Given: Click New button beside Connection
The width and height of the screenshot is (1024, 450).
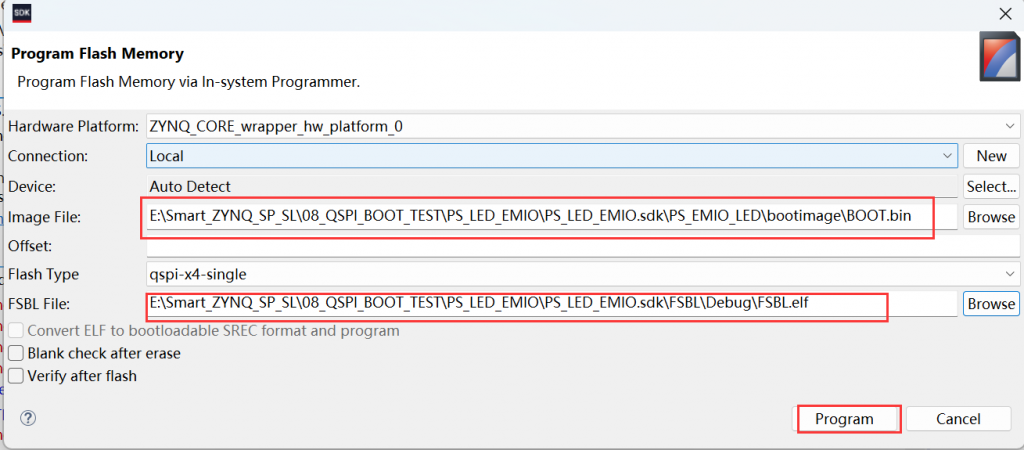Looking at the screenshot, I should click(991, 156).
